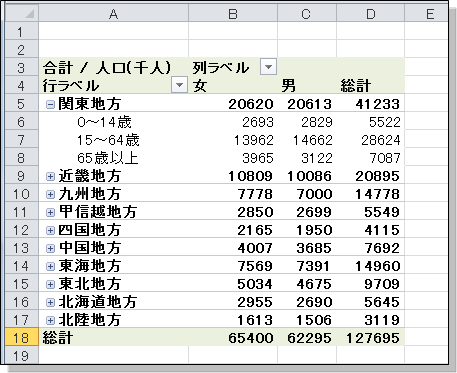The width and height of the screenshot is (457, 373).
Task: Click cell value 7000
Action: (314, 194)
